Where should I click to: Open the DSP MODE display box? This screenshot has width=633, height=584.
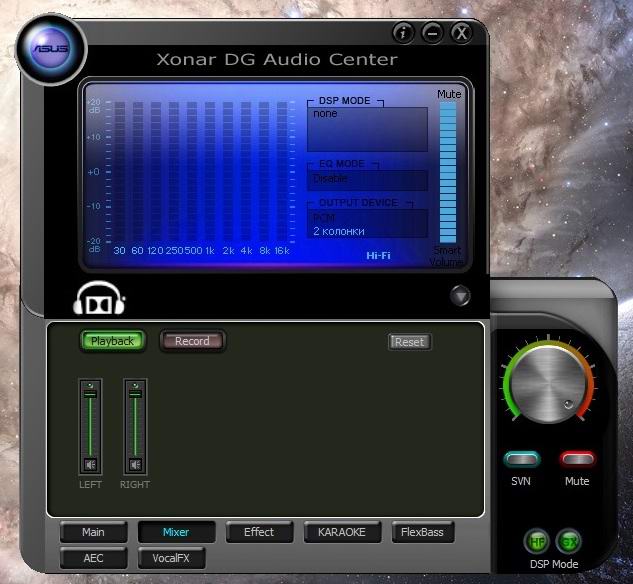(367, 129)
